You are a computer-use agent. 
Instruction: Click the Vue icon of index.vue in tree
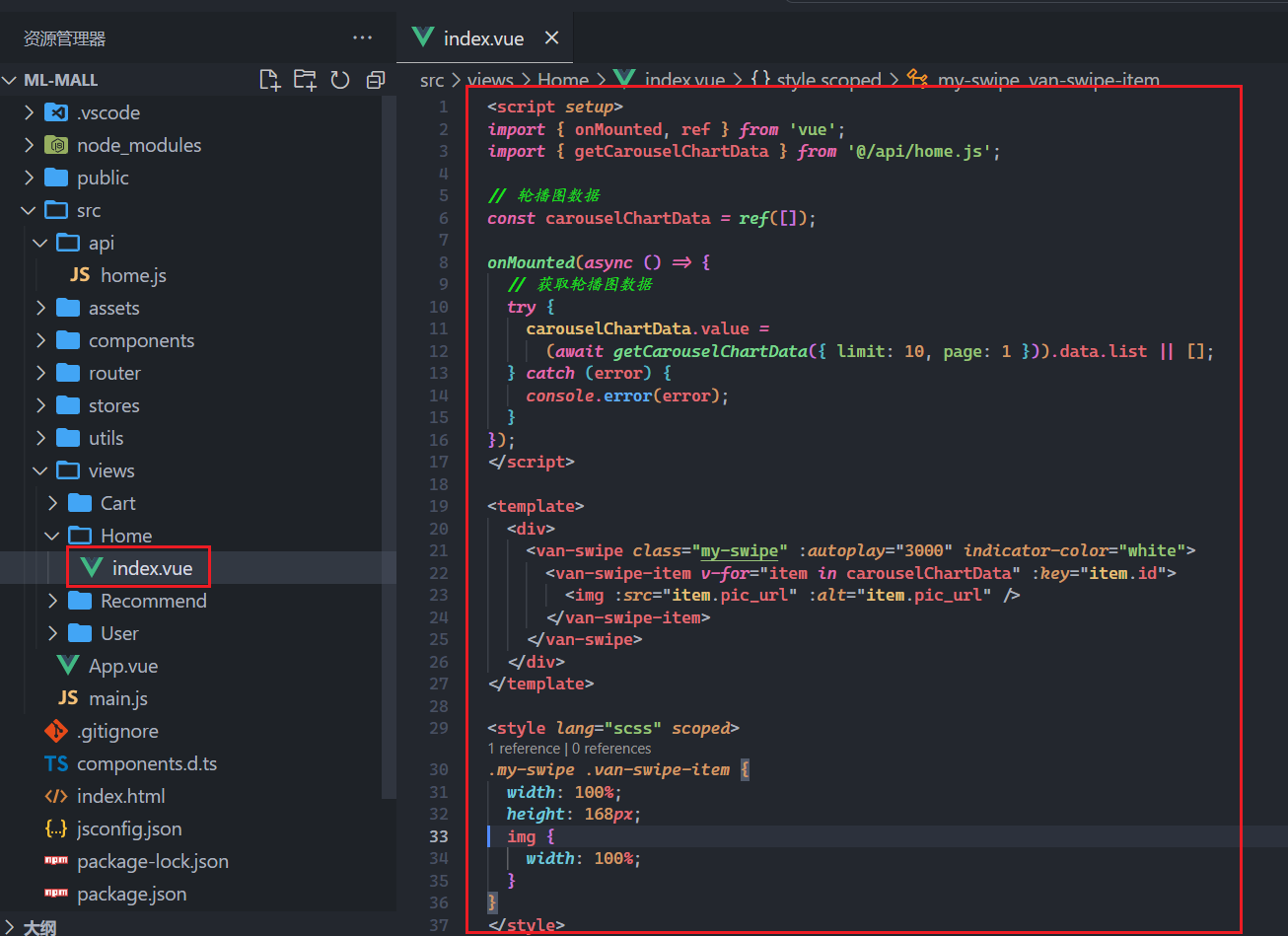[x=92, y=568]
